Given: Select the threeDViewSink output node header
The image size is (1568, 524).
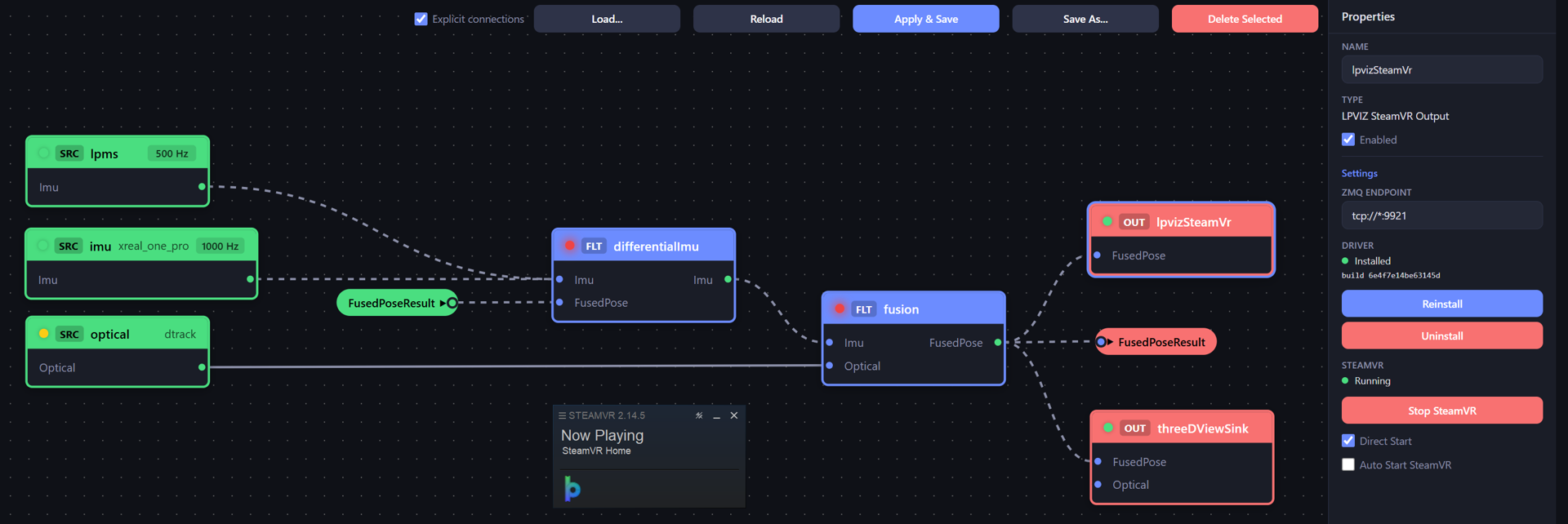Looking at the screenshot, I should (1182, 428).
